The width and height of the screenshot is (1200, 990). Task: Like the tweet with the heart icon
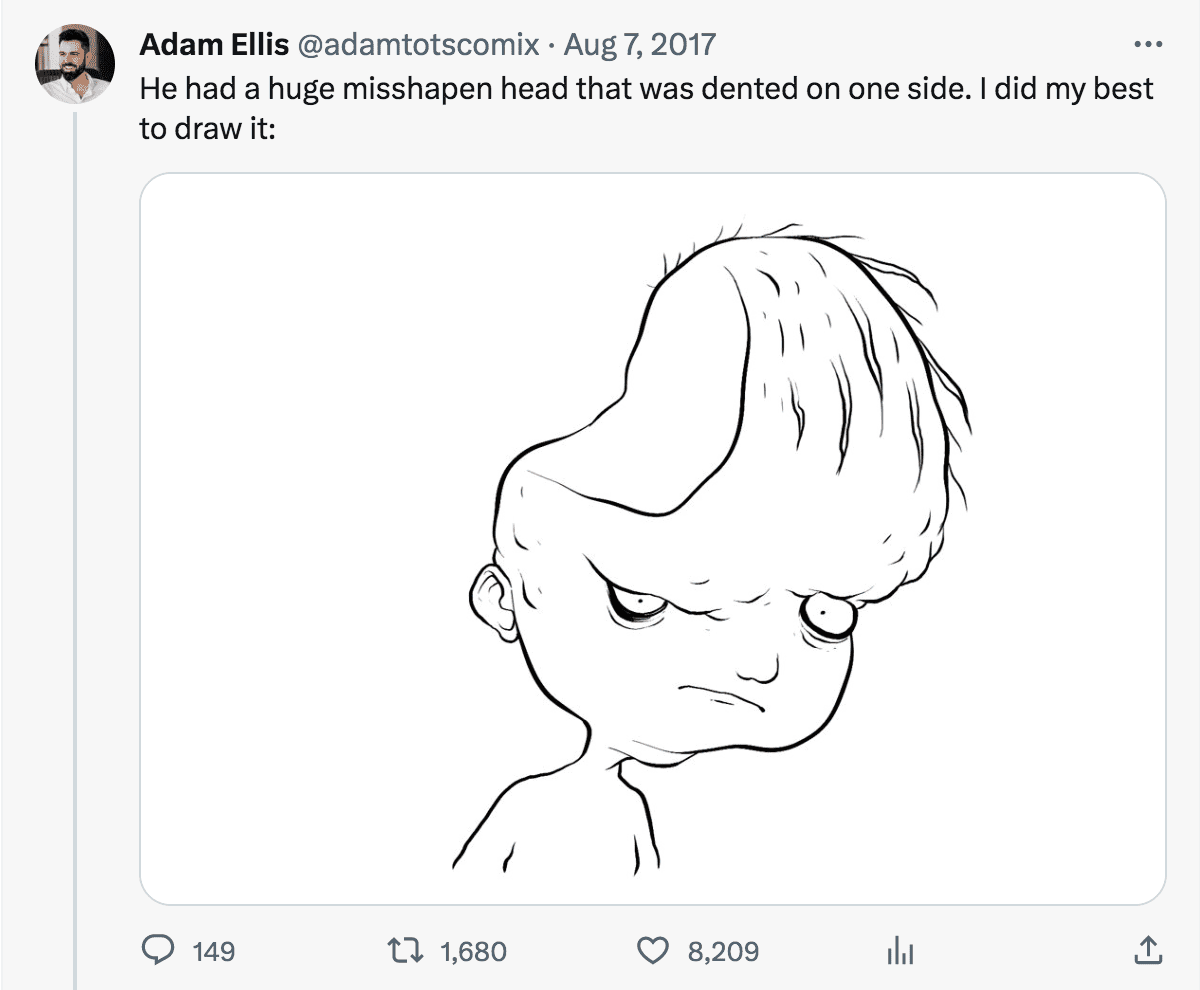point(652,950)
